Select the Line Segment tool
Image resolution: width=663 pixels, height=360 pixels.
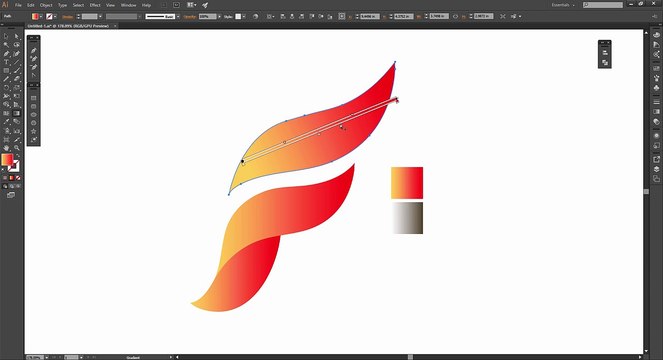pos(16,62)
